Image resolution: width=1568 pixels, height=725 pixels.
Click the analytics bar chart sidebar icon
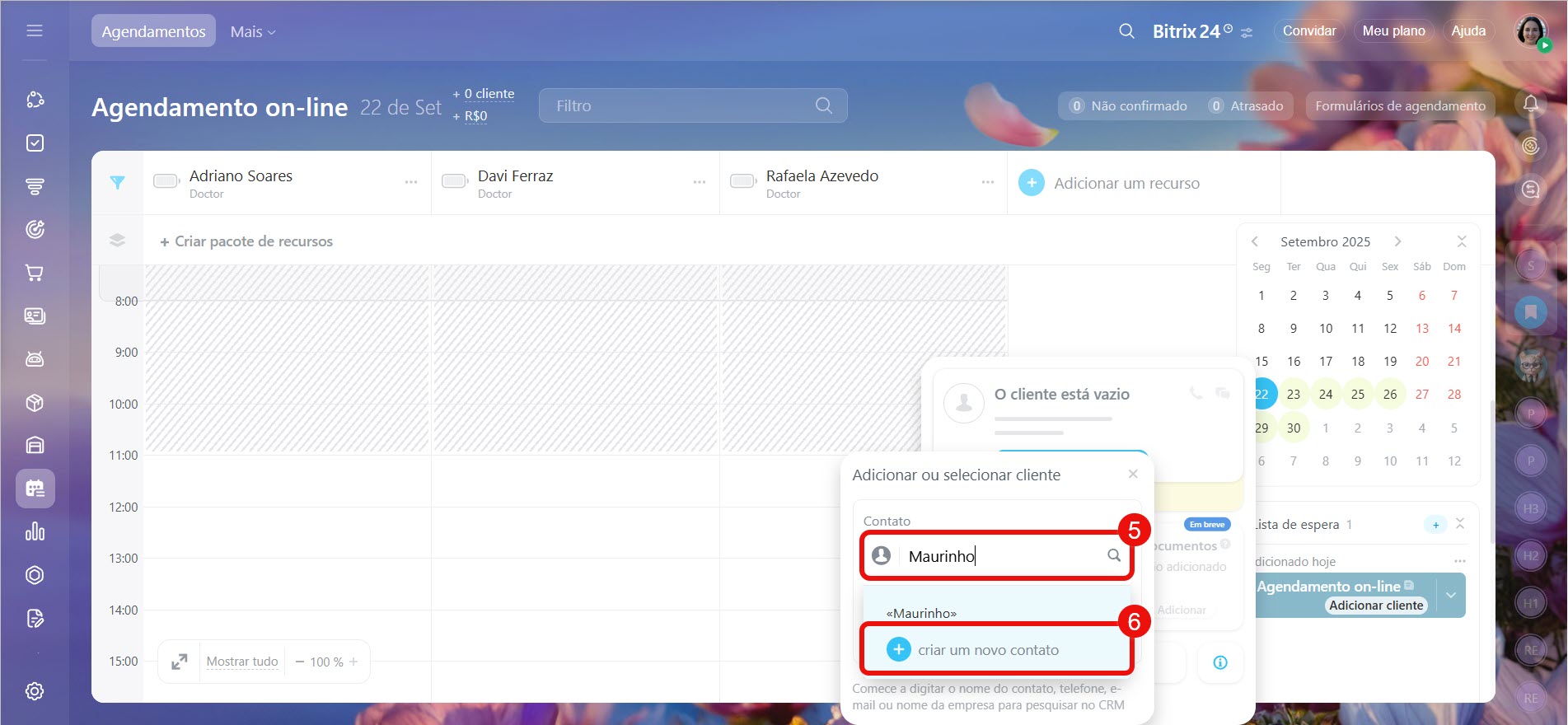pos(35,531)
